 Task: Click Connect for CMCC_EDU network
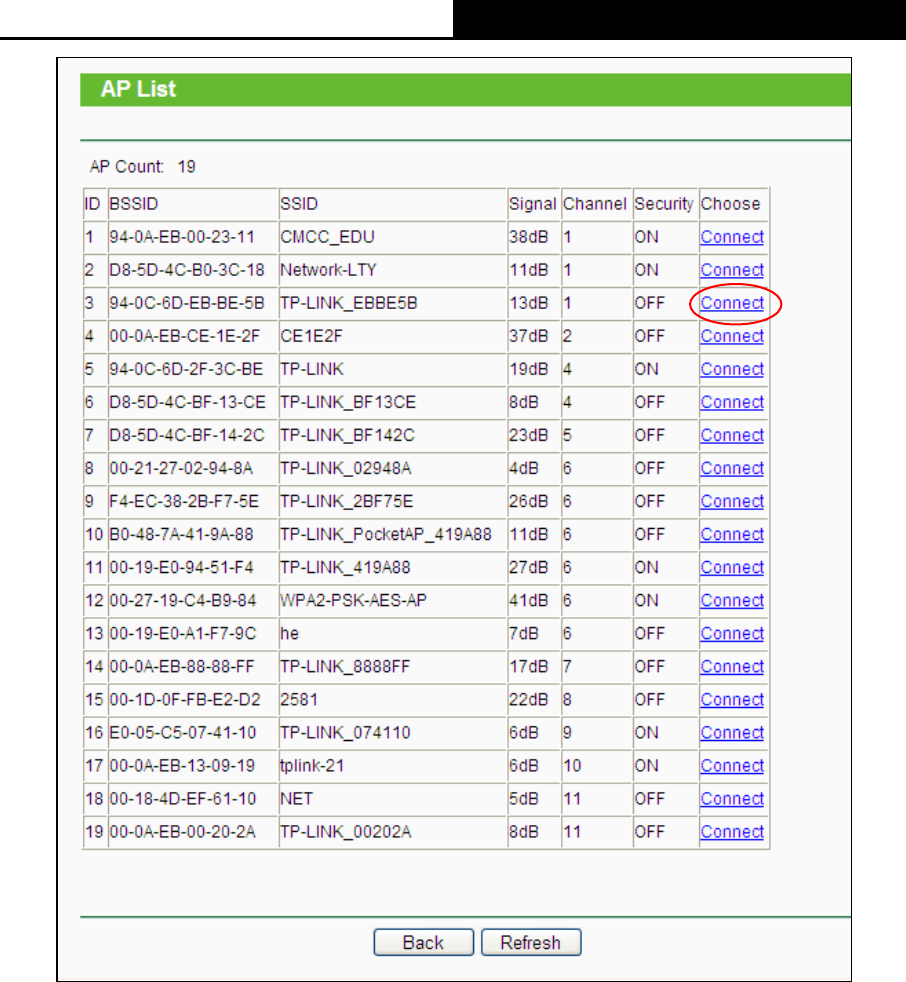click(x=732, y=237)
